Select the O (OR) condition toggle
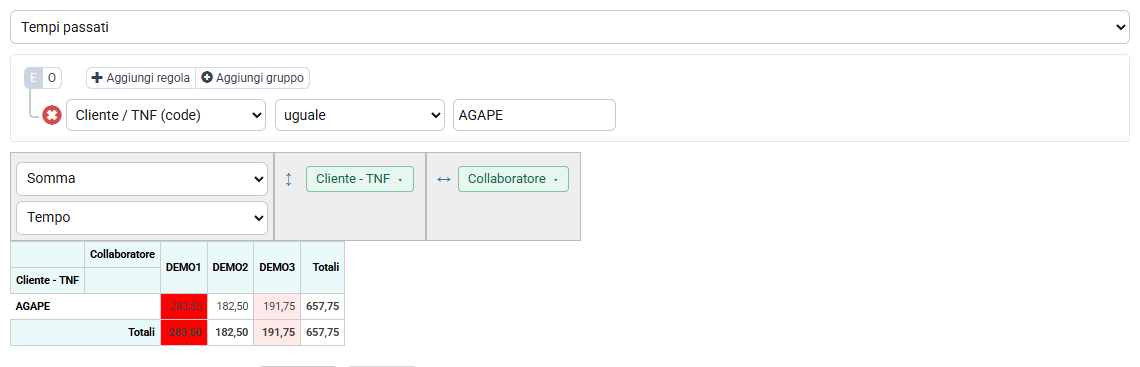This screenshot has width=1140, height=367. coord(52,78)
